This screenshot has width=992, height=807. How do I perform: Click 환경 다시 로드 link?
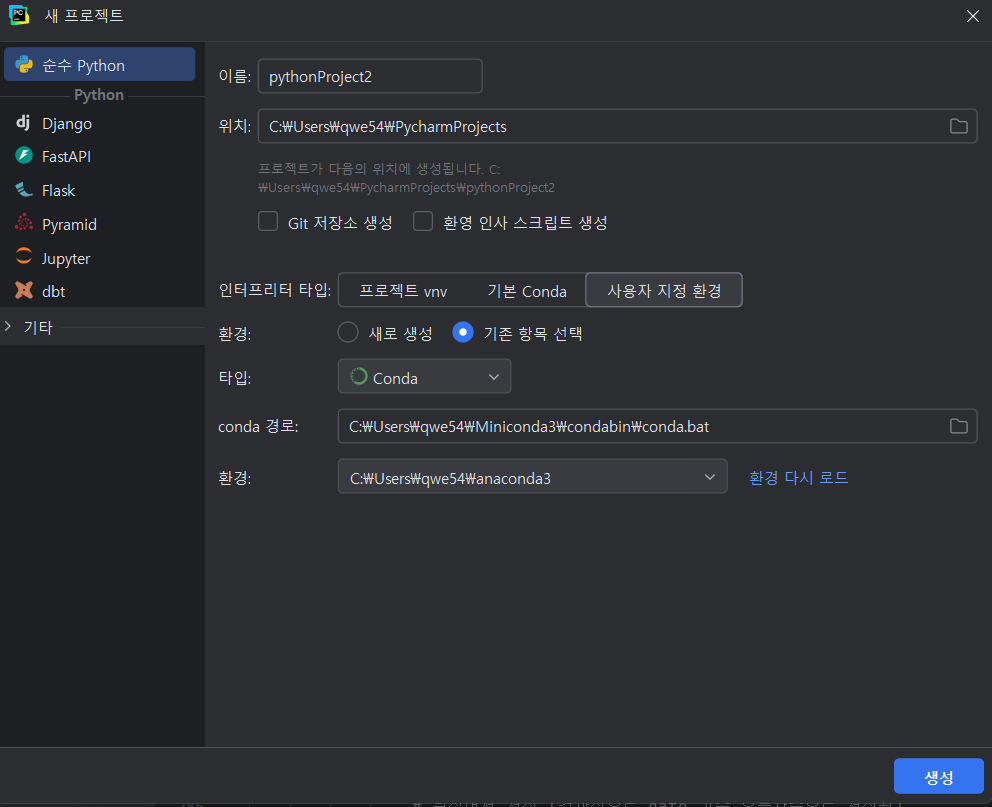pos(798,477)
